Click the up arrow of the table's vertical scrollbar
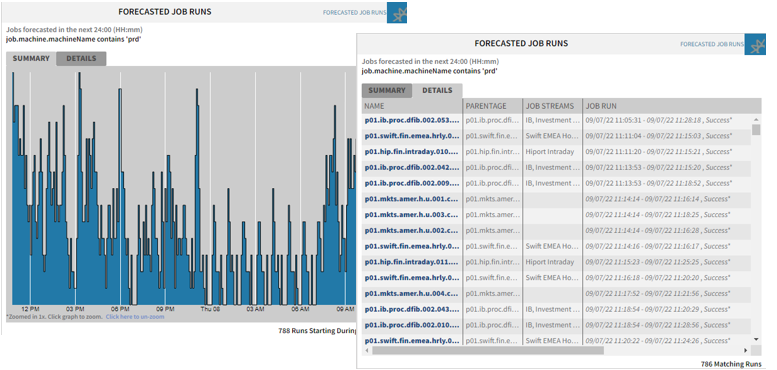 [756, 119]
